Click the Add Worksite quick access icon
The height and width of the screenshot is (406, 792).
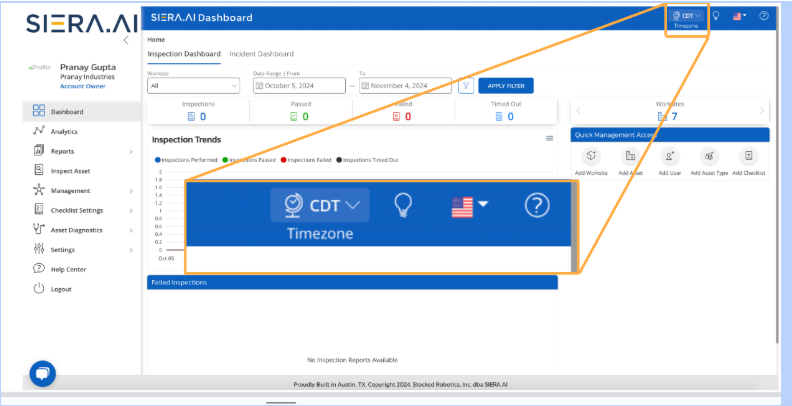(x=591, y=156)
